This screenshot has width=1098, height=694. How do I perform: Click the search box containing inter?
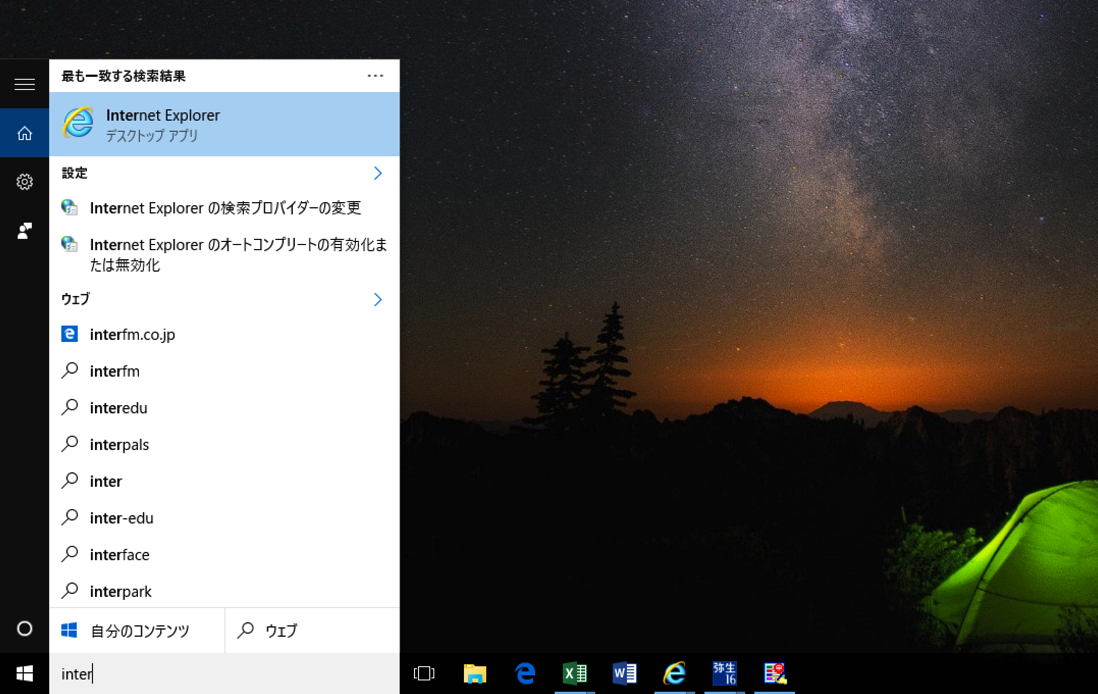(x=224, y=674)
